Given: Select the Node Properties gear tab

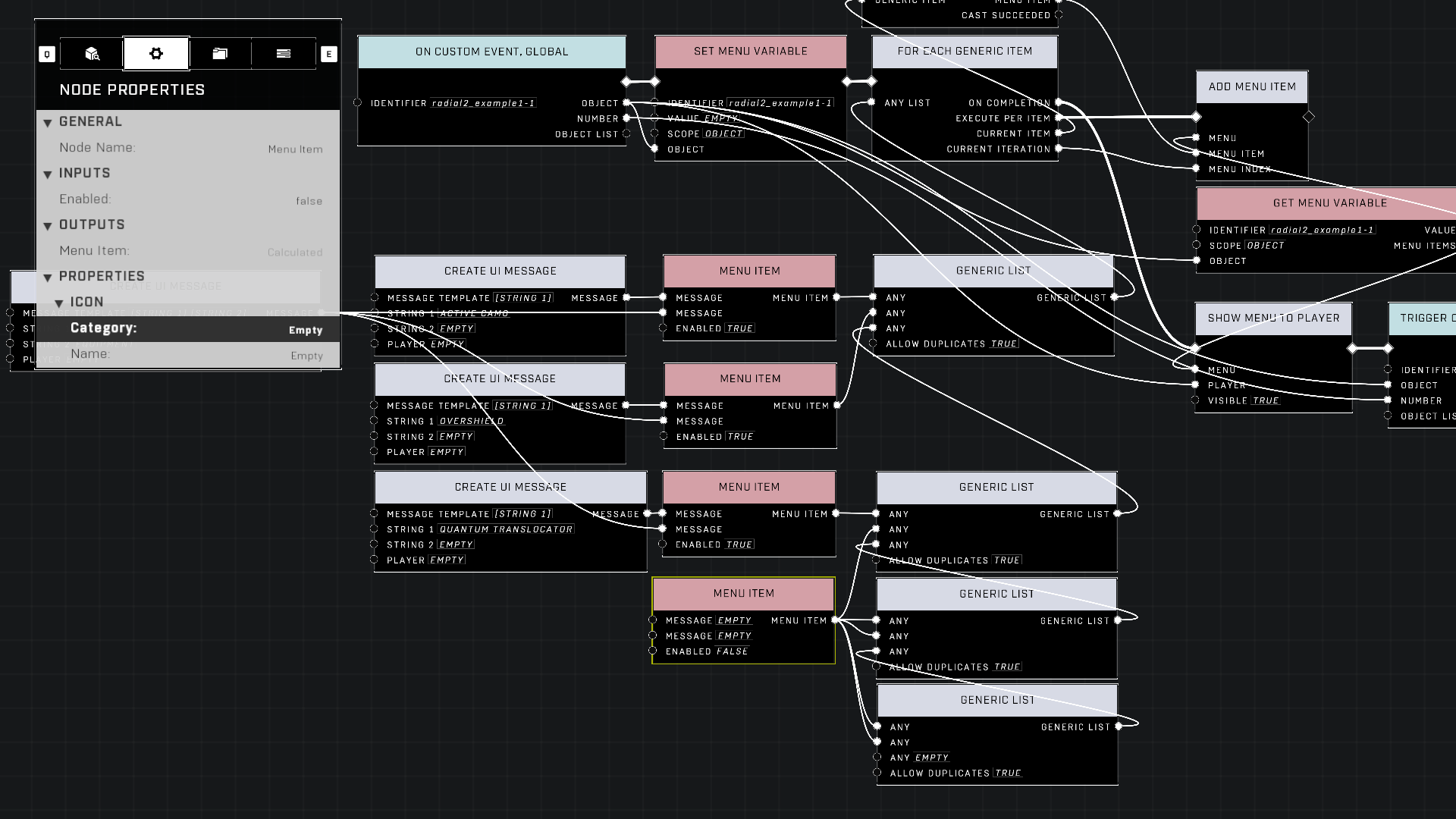Looking at the screenshot, I should click(x=156, y=54).
